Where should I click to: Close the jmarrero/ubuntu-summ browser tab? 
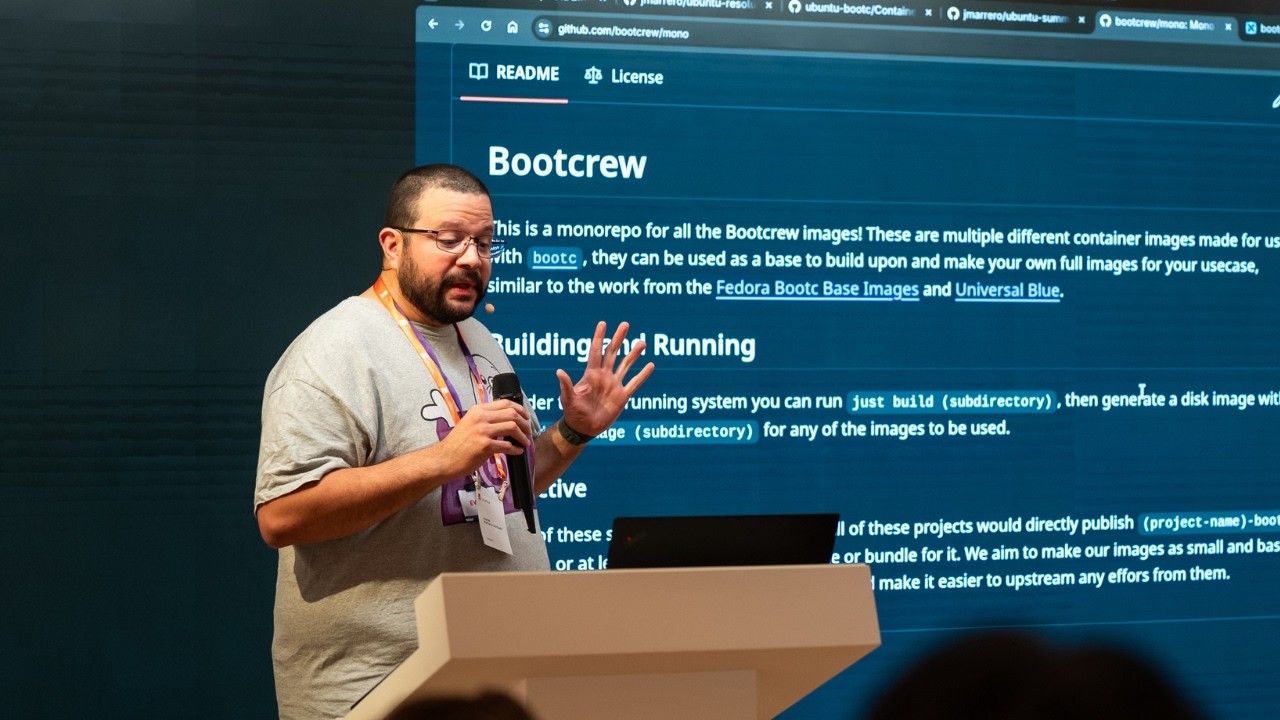(1081, 19)
